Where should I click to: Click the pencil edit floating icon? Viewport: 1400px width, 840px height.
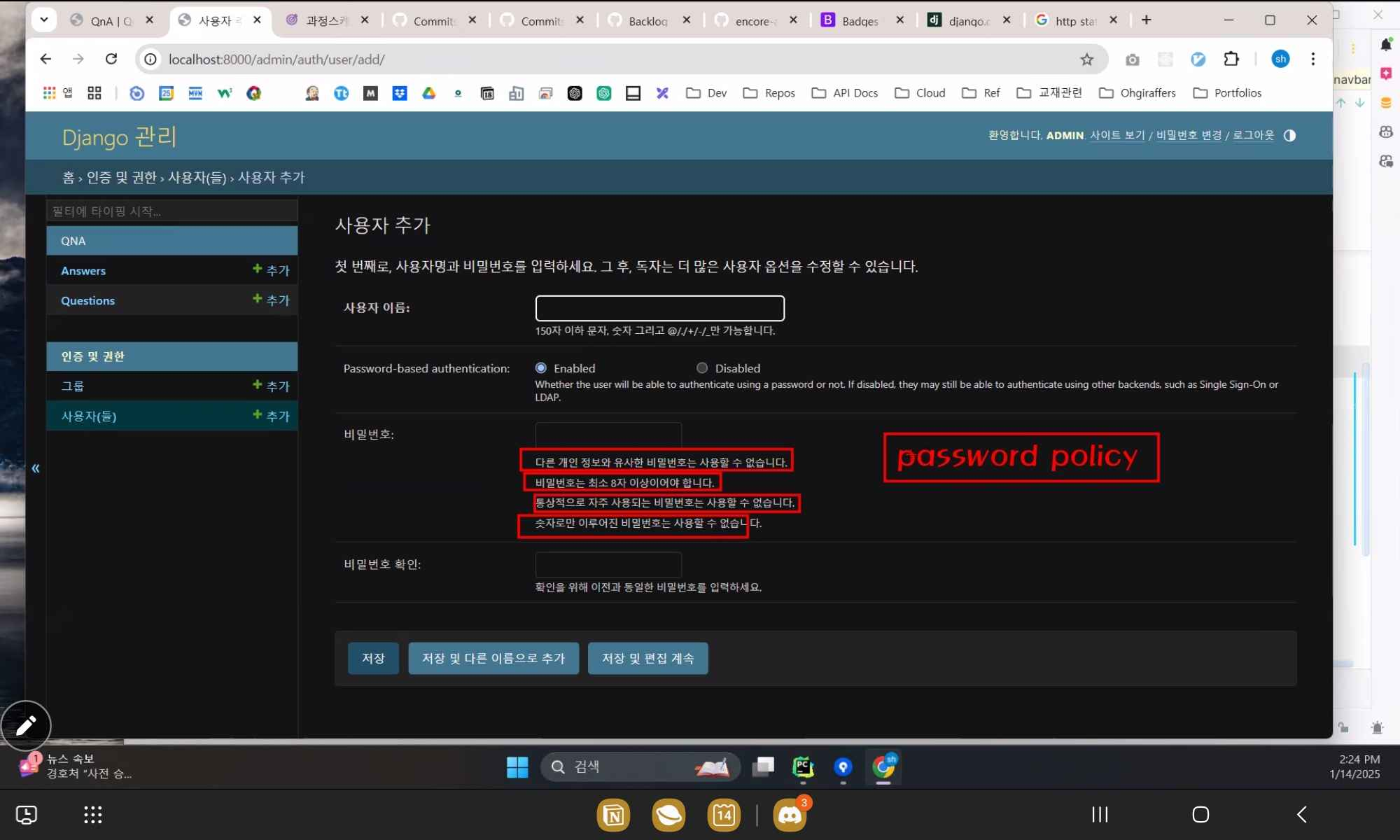point(26,726)
